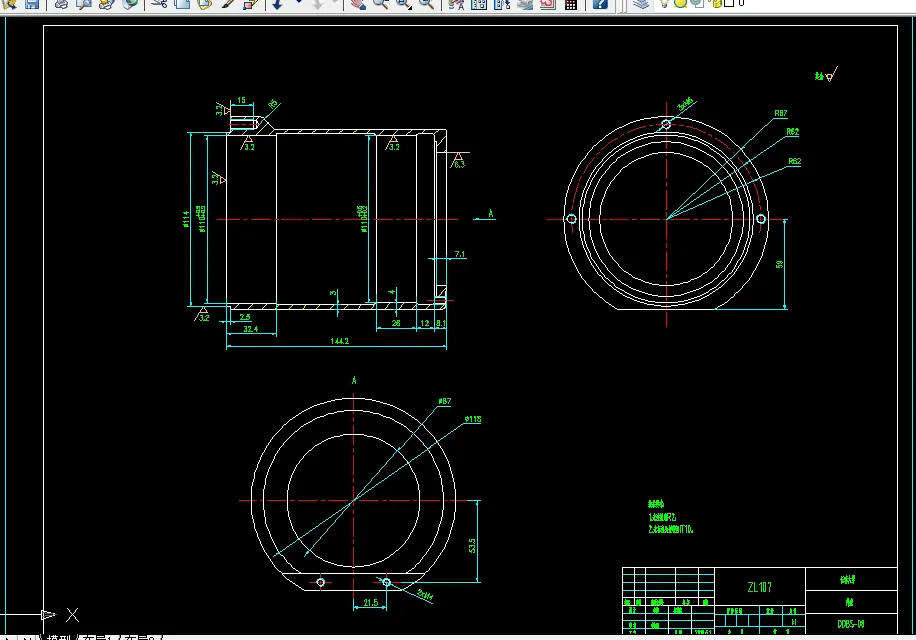Click the Publish toolbar icon
The width and height of the screenshot is (916, 640).
pos(106,4)
